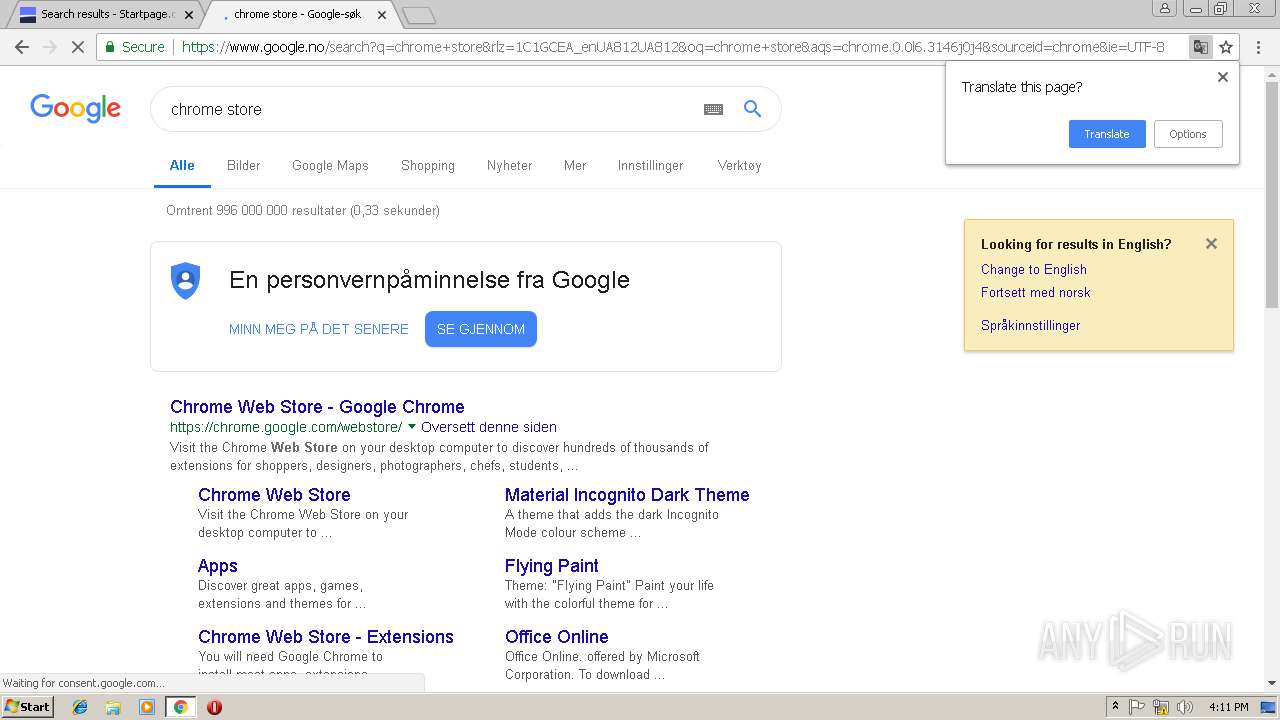Open the Flying Paint sitelink
1280x720 pixels.
tap(552, 566)
